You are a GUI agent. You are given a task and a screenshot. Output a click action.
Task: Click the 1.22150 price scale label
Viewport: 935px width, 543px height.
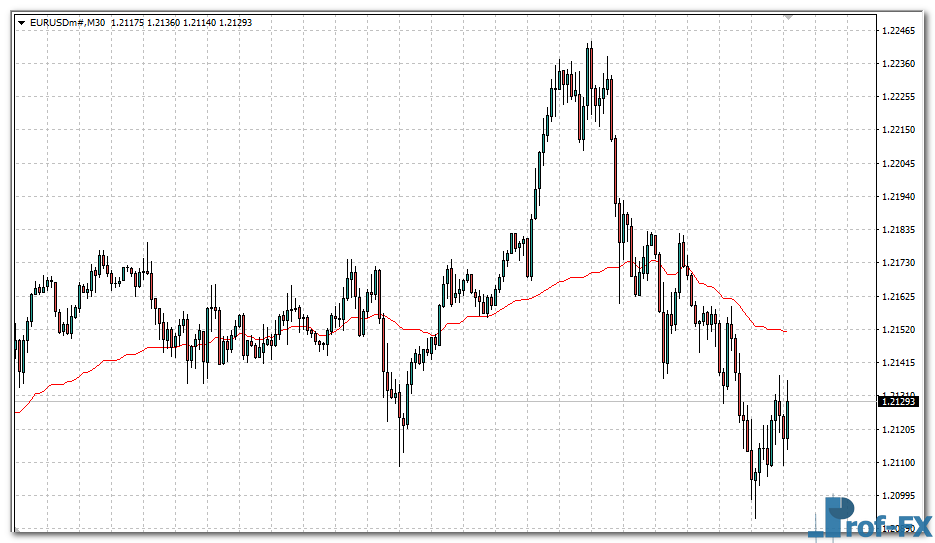pos(899,130)
